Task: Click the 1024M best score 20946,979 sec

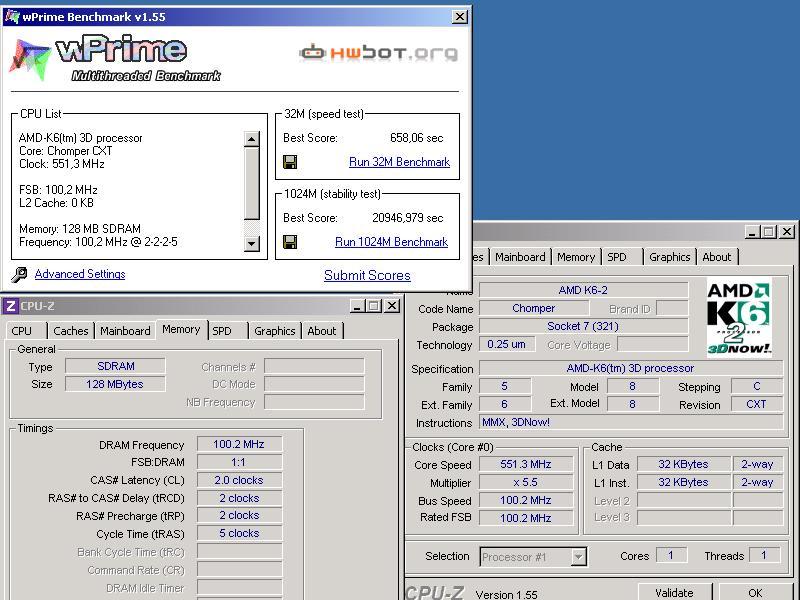Action: tap(408, 218)
